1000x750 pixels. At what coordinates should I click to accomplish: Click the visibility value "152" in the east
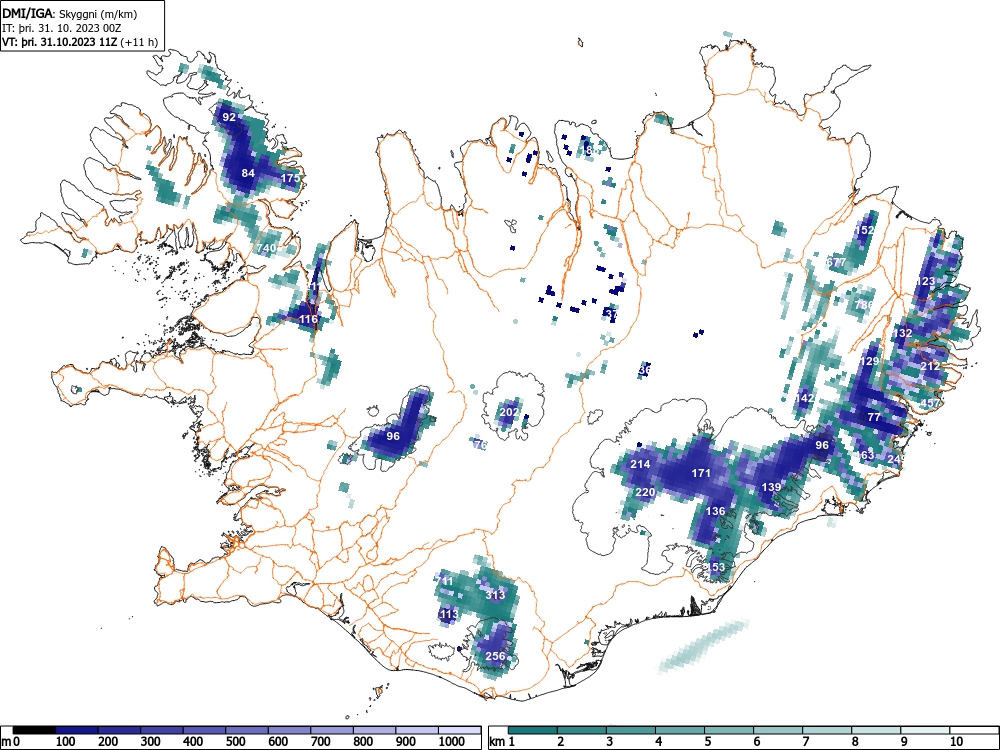[x=864, y=230]
